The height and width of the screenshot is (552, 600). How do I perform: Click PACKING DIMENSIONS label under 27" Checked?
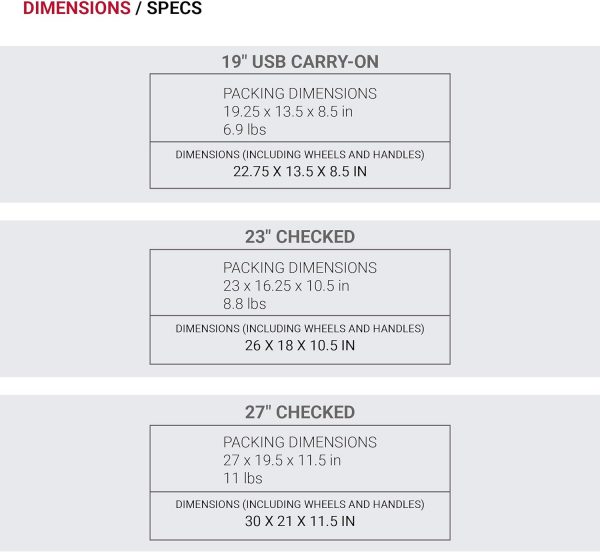(300, 442)
